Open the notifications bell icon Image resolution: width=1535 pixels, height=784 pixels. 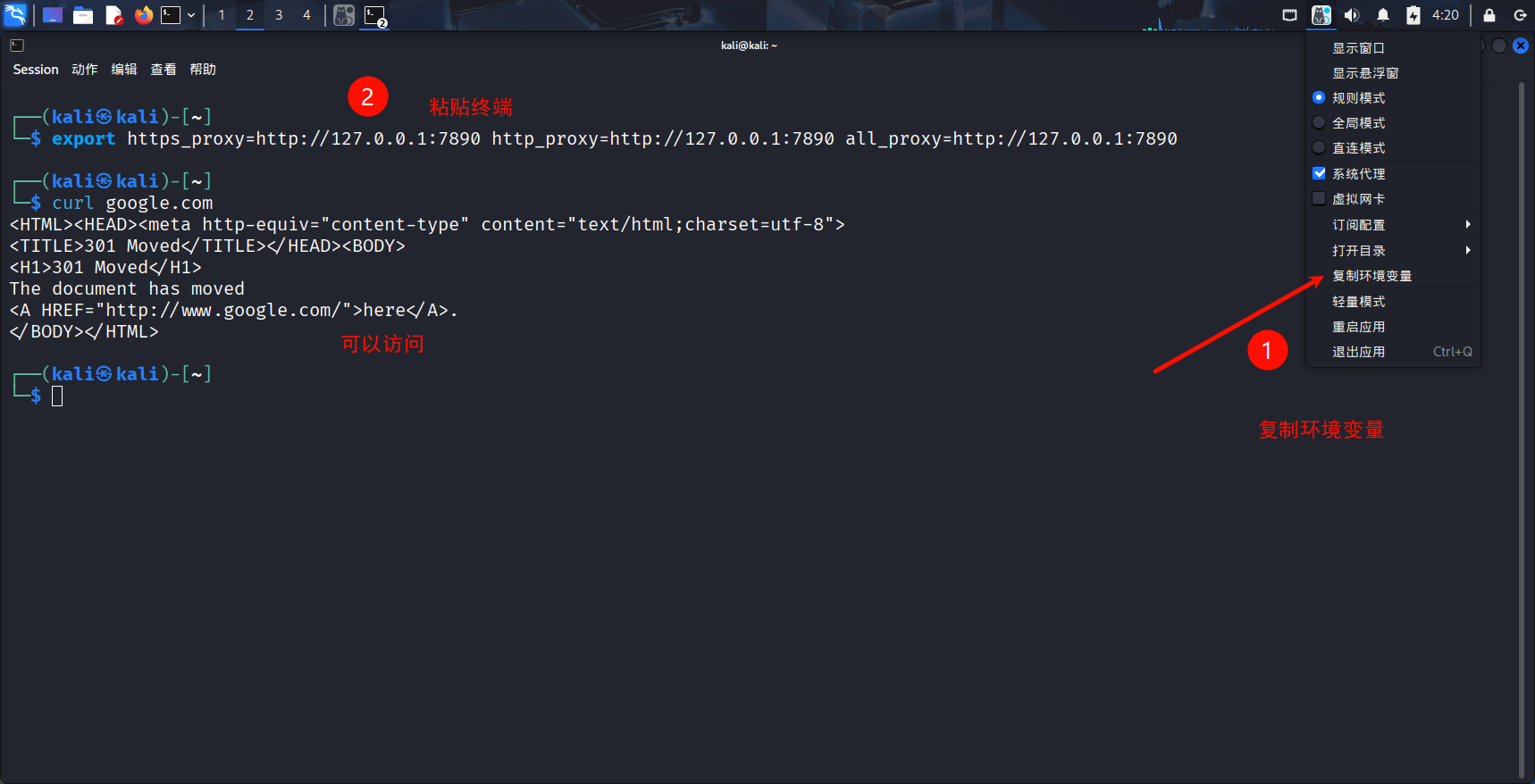(x=1382, y=15)
